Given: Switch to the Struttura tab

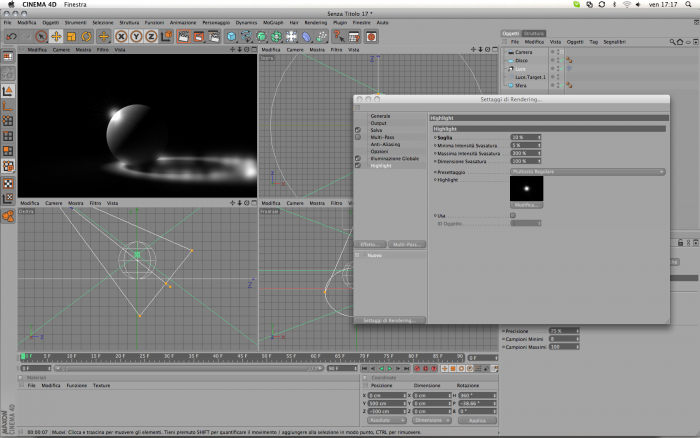Looking at the screenshot, I should (533, 33).
